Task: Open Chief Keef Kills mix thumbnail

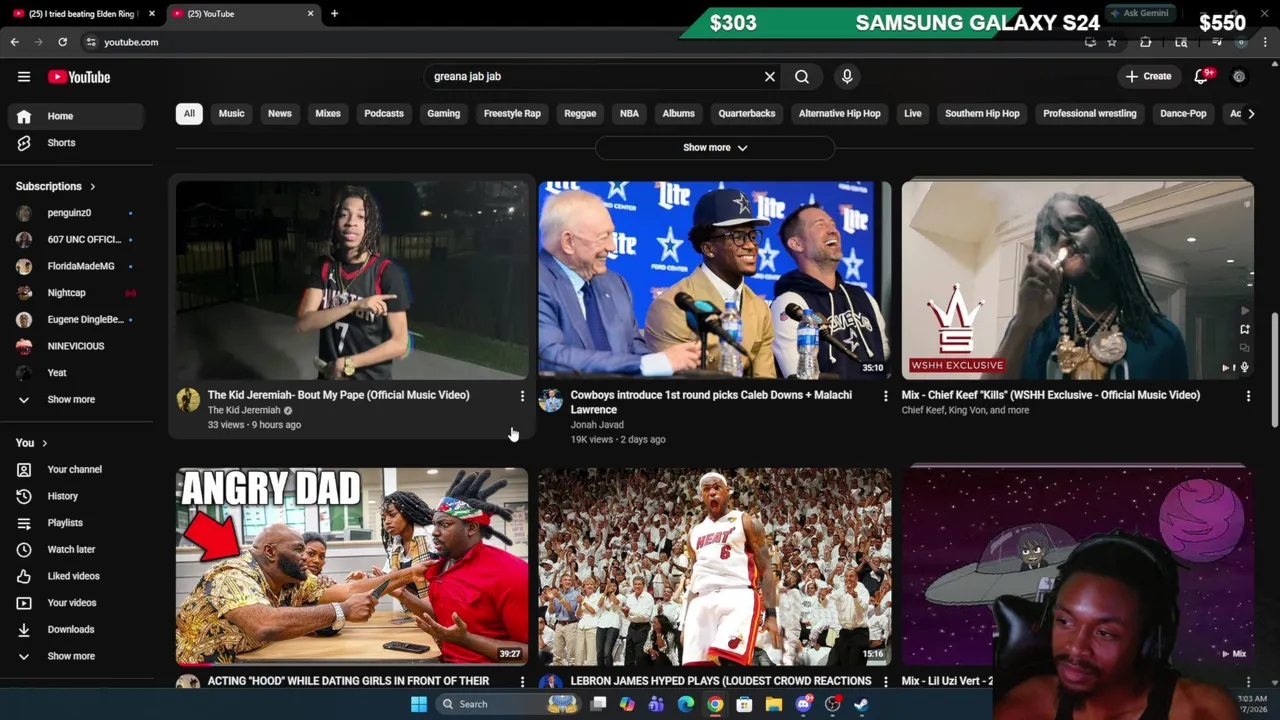Action: pyautogui.click(x=1077, y=280)
